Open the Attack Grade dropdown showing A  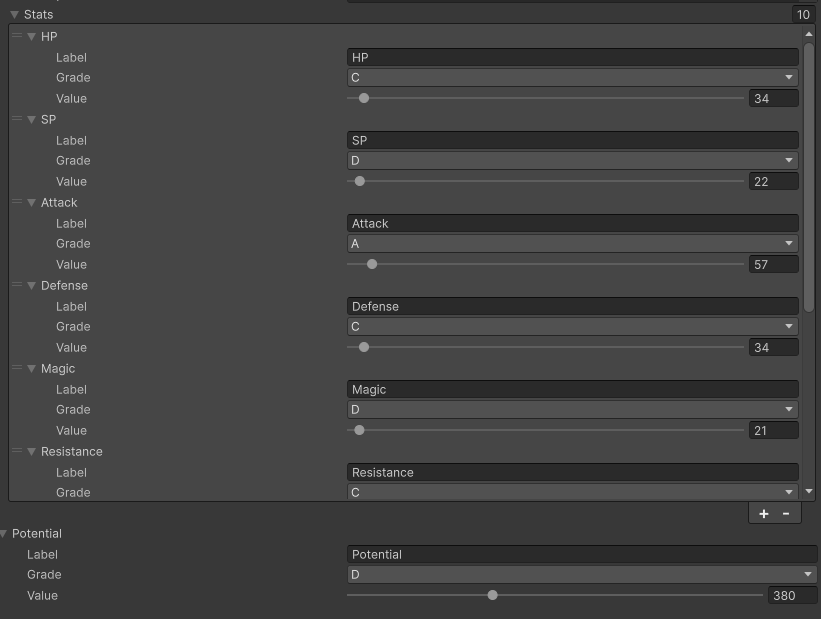[x=572, y=244]
